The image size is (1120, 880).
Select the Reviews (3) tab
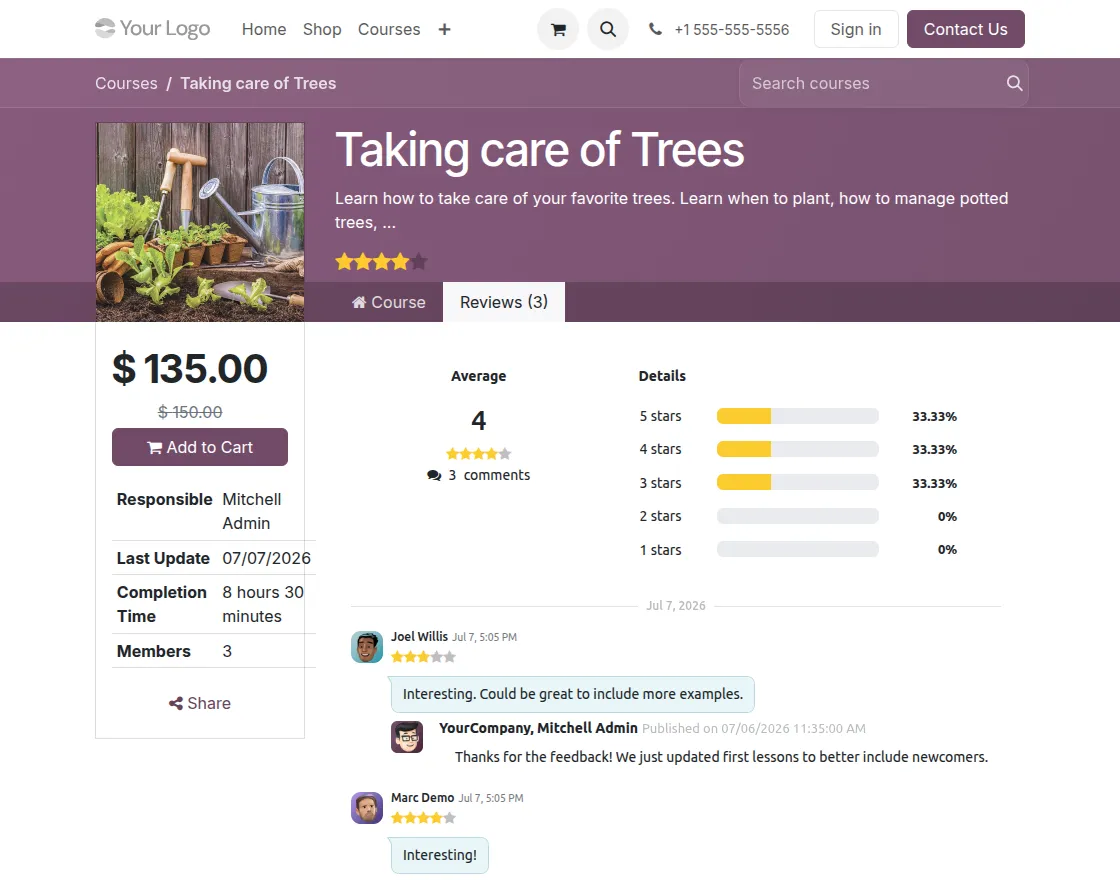click(504, 302)
